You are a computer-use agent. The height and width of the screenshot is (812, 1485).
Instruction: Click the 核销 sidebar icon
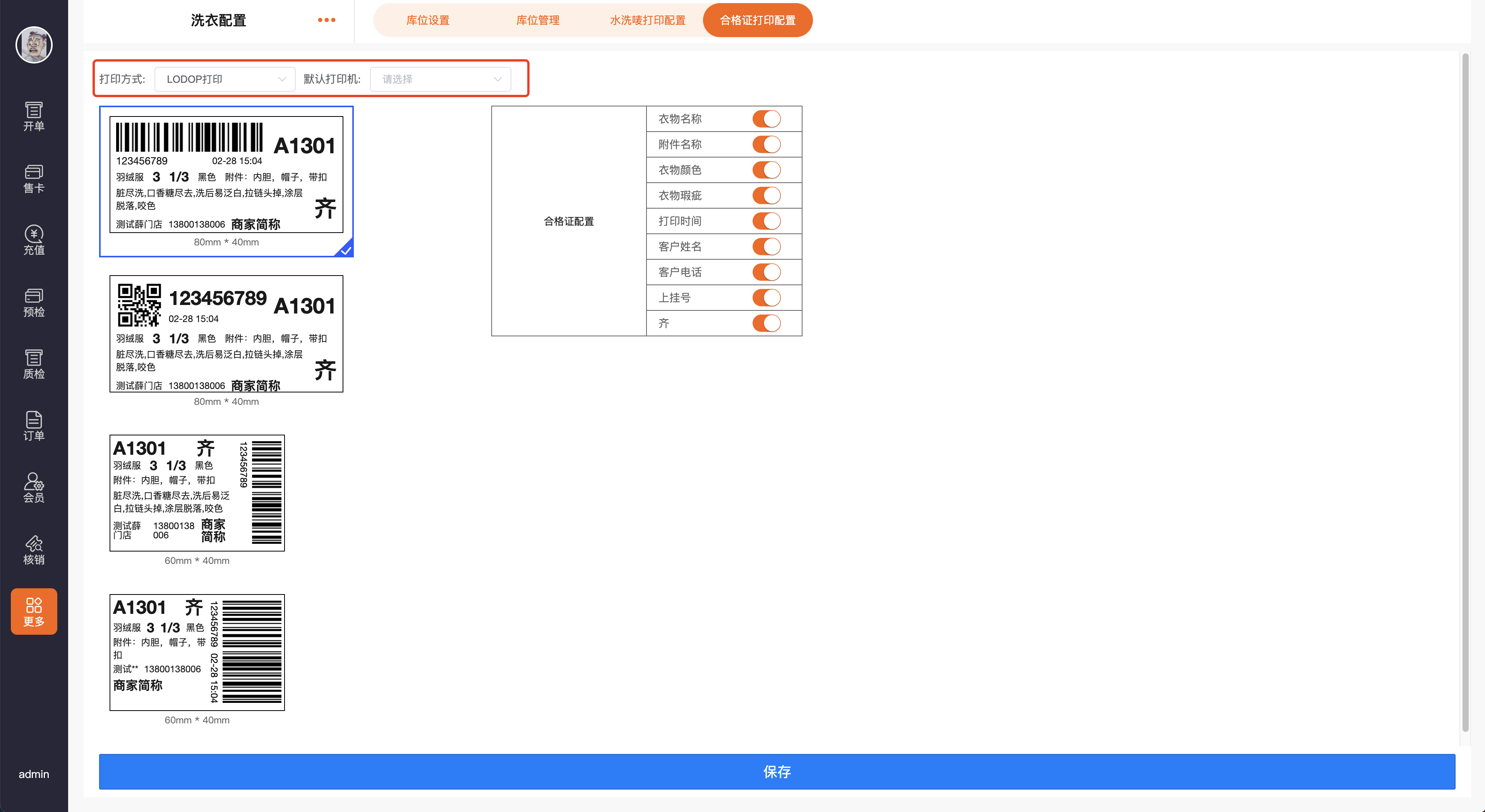pos(33,550)
